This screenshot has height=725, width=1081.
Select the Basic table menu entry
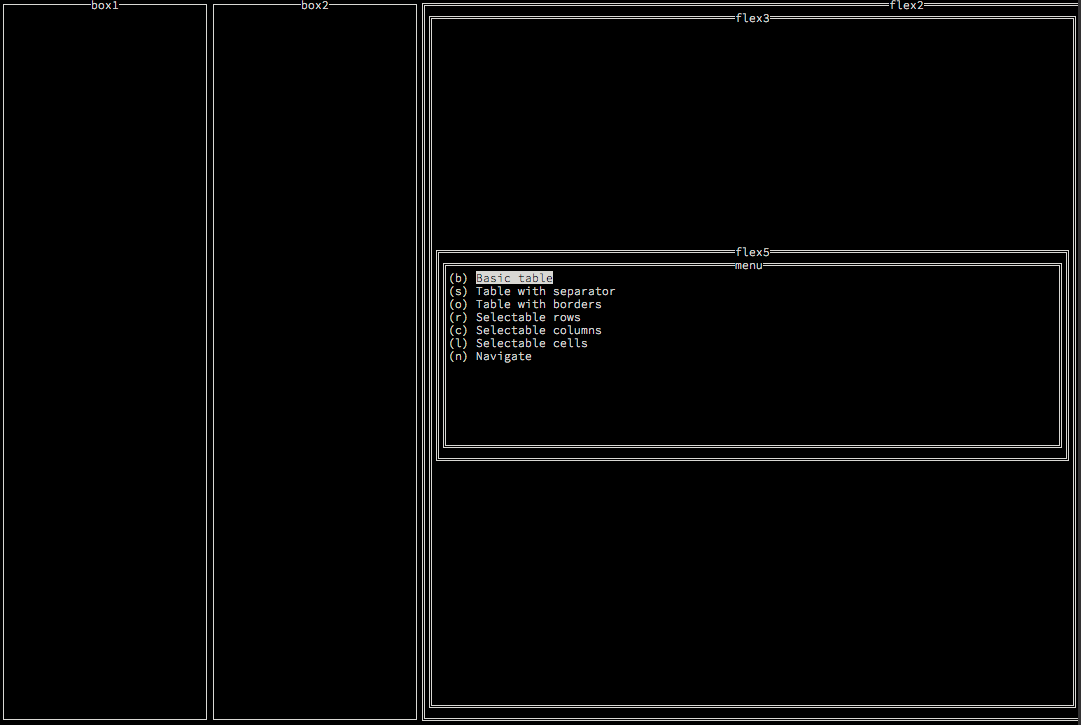coord(514,278)
